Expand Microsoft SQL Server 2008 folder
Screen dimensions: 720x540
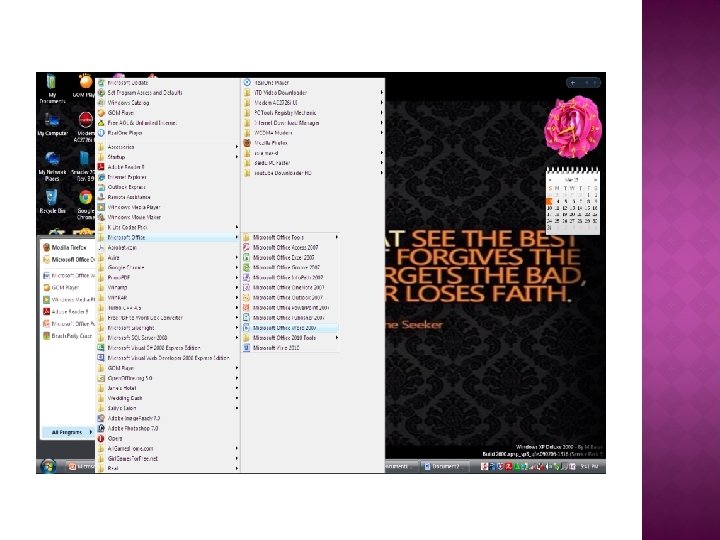pos(168,338)
